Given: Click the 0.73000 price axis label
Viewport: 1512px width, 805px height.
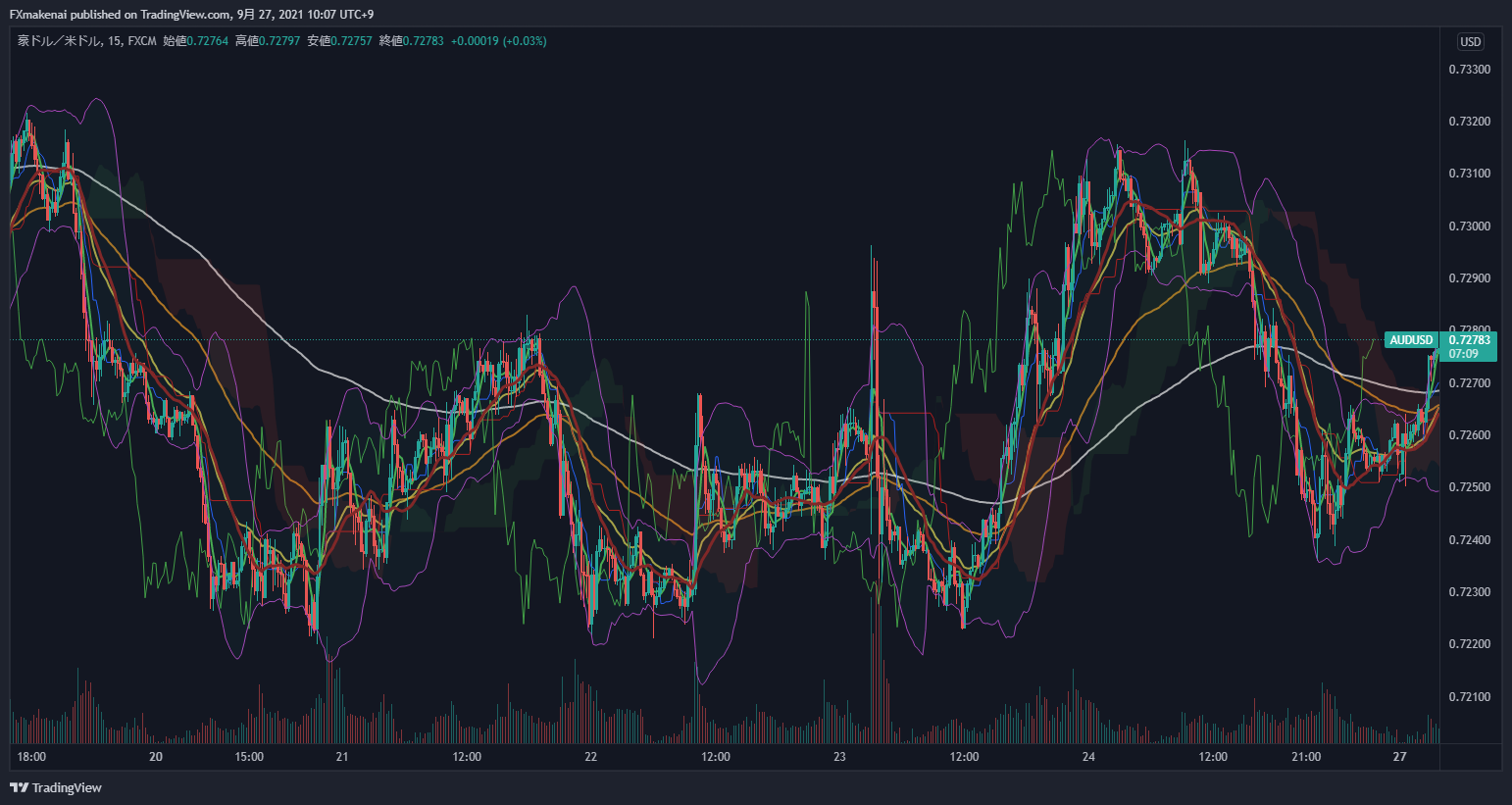Looking at the screenshot, I should (1469, 226).
